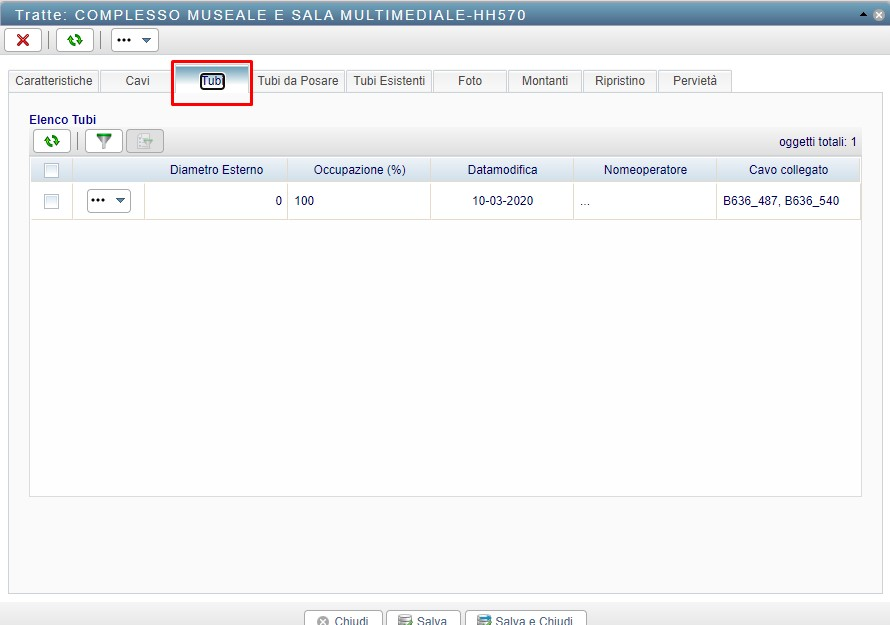Select the Tubi Esistenti tab

389,81
